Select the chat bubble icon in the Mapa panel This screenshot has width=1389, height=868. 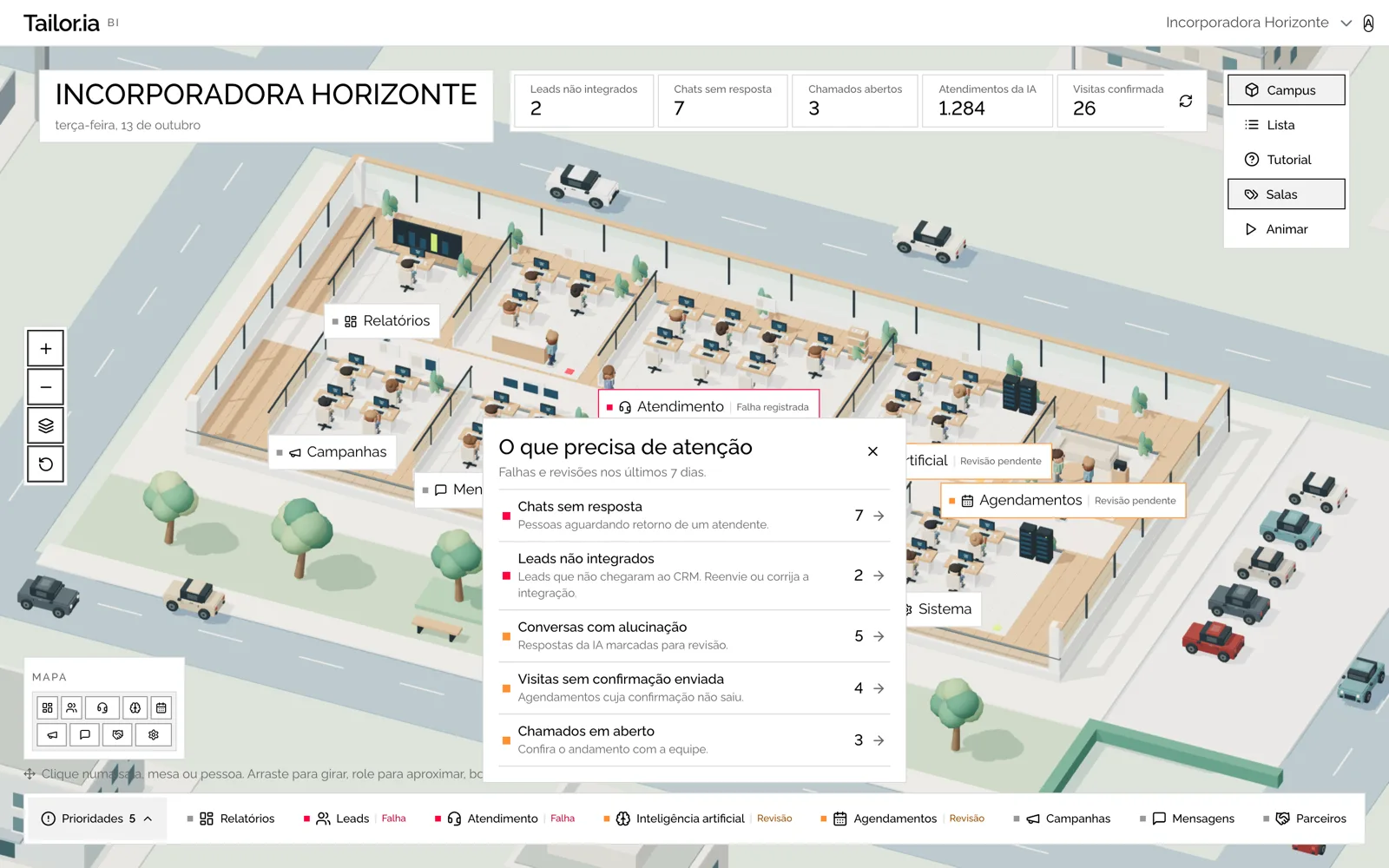tap(85, 734)
